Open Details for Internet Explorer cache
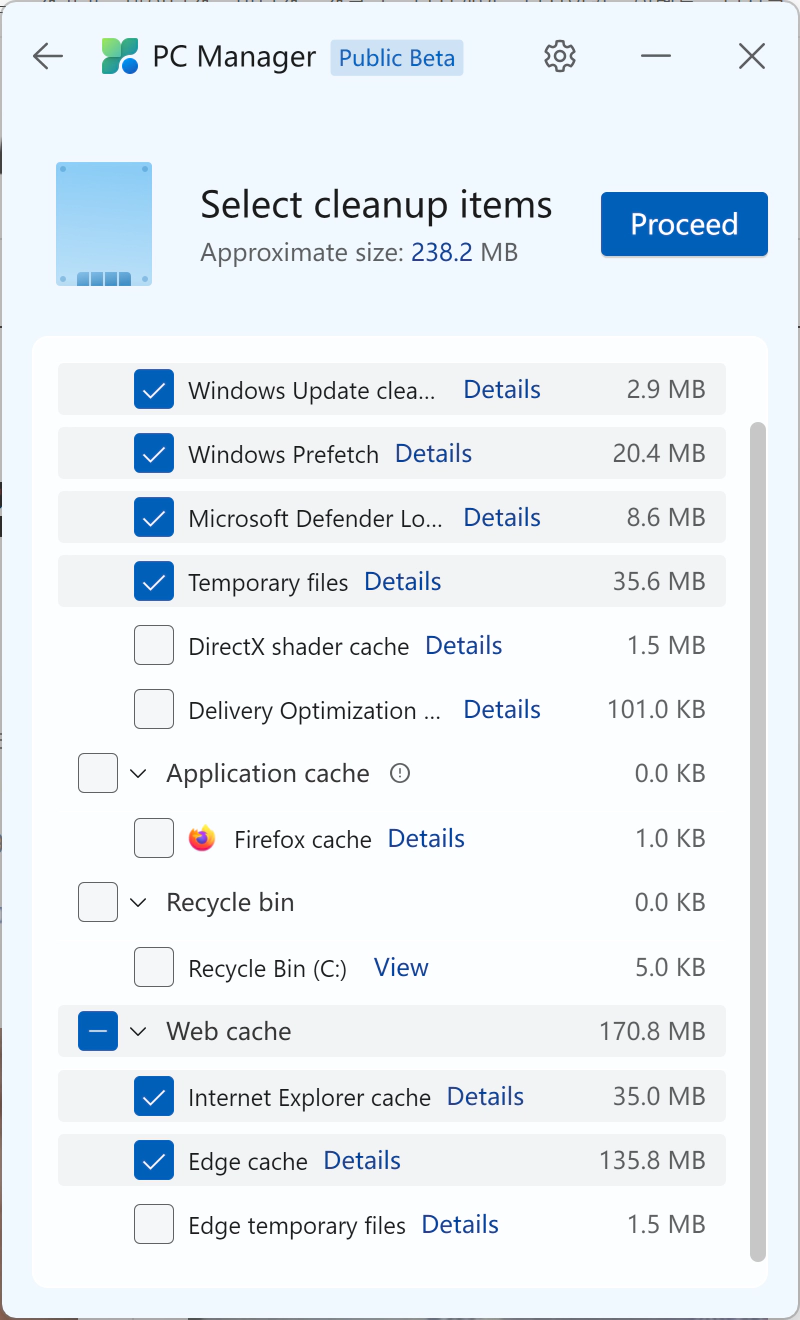 point(485,1096)
